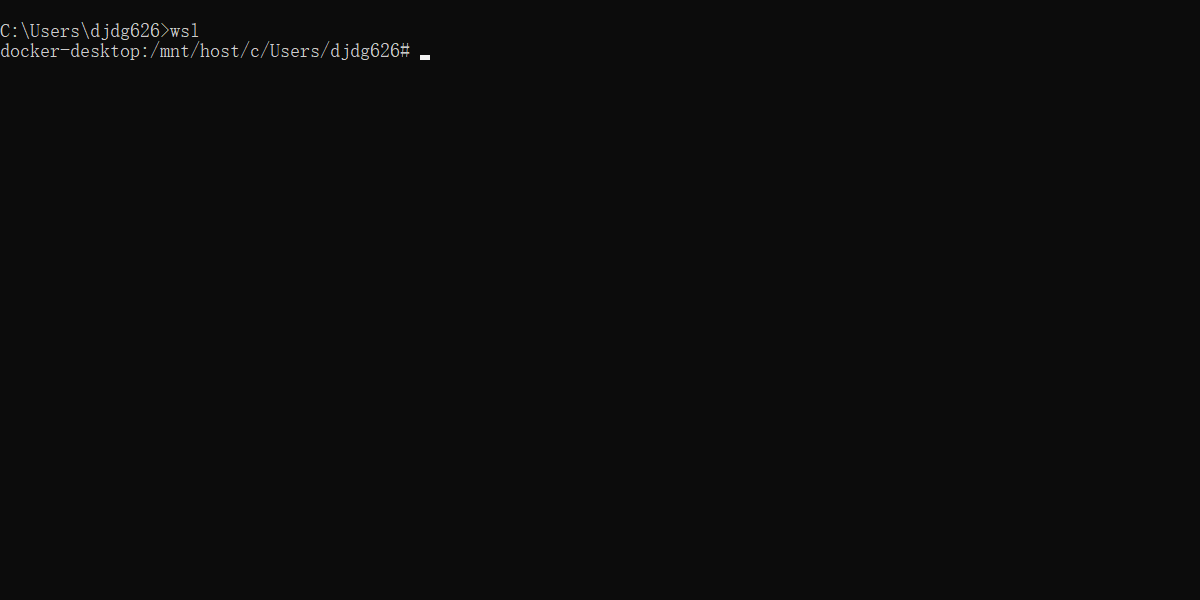
Task: Click "Users" in the Windows path on first line
Action: (x=55, y=31)
